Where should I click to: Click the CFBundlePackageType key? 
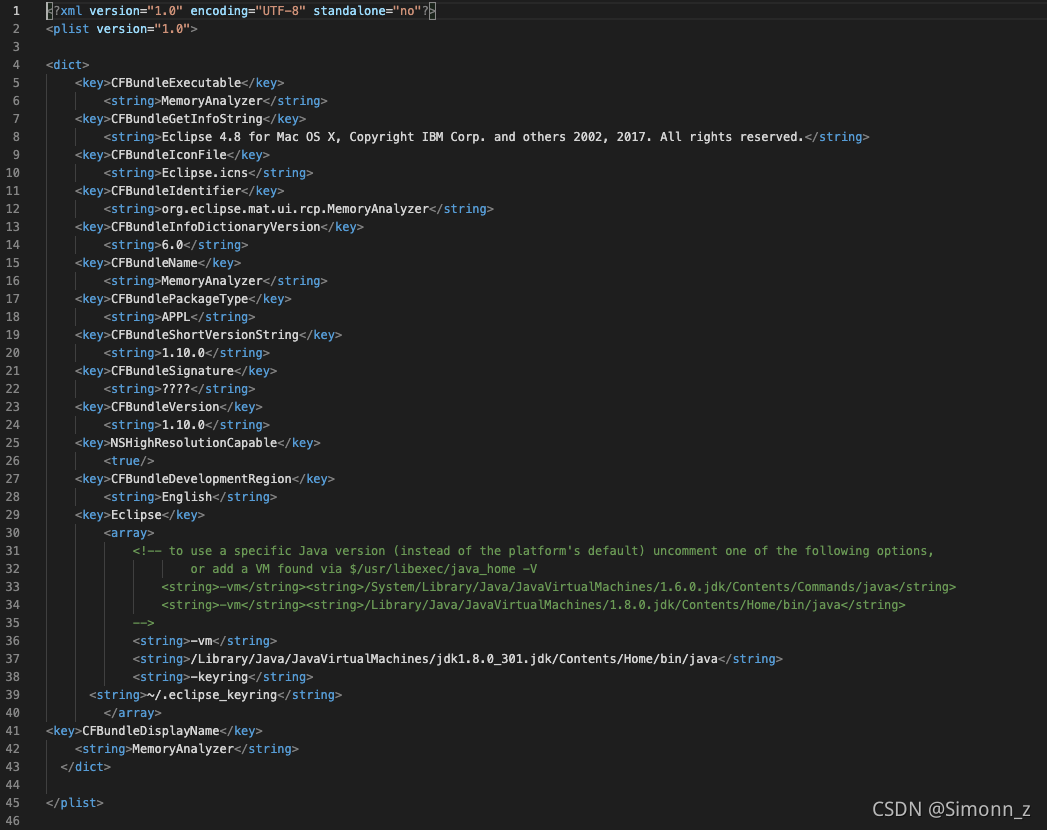tap(179, 299)
